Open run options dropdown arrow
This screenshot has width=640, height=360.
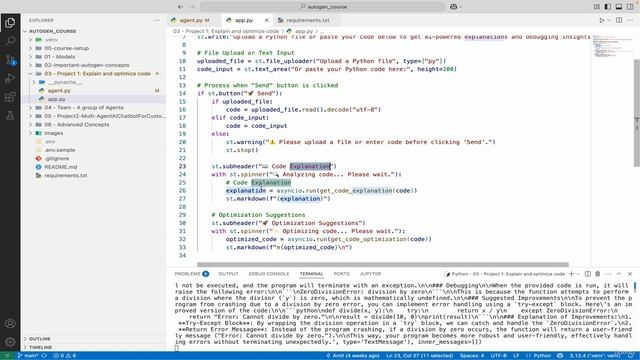click(609, 20)
